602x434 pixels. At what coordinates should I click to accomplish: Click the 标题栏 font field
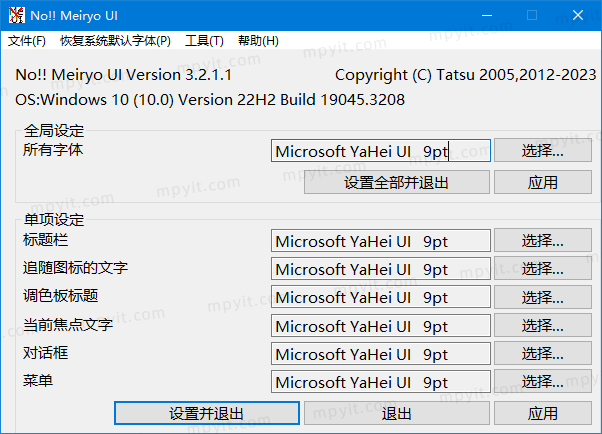pyautogui.click(x=380, y=241)
